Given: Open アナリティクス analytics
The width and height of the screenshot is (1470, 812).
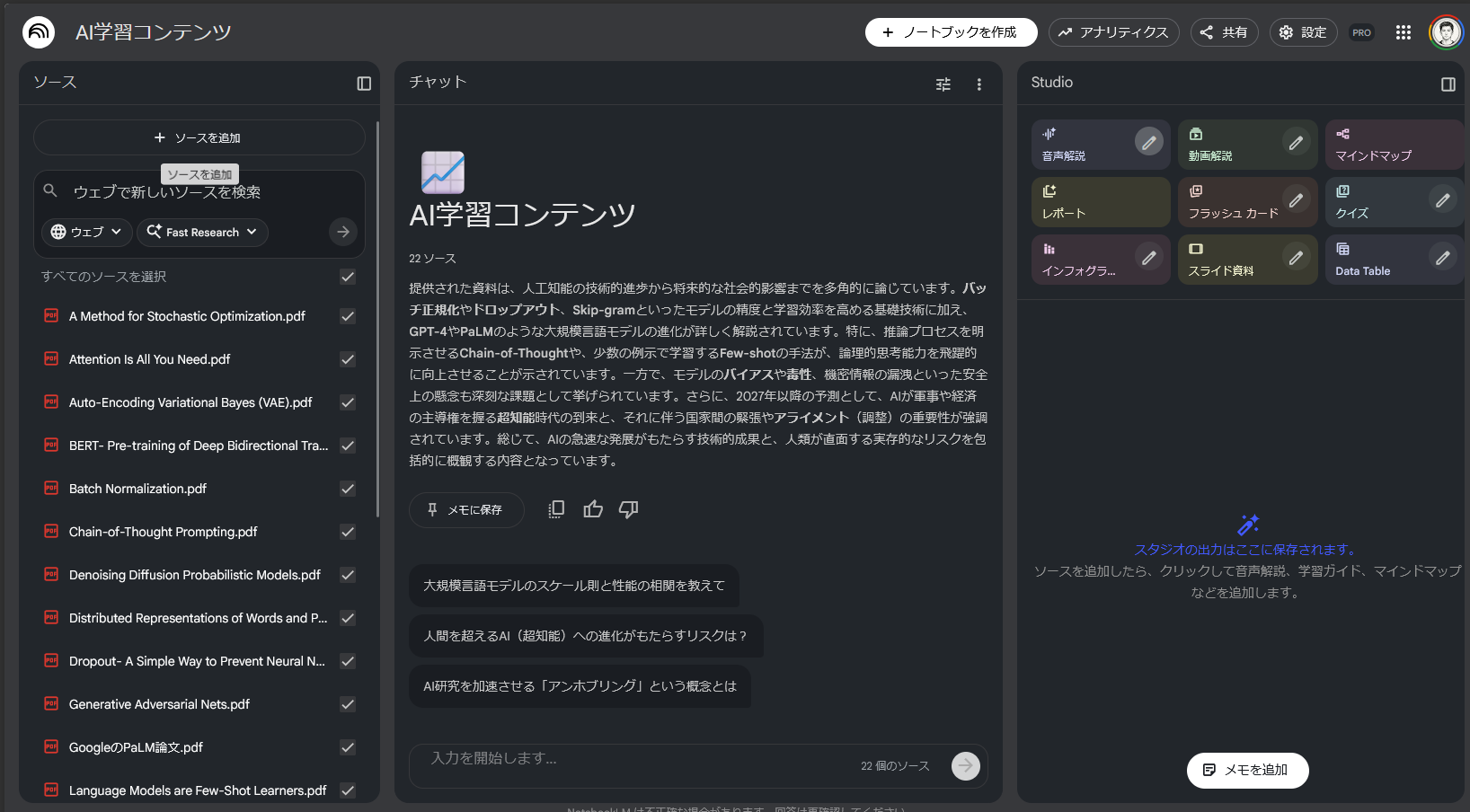Looking at the screenshot, I should 1113,32.
